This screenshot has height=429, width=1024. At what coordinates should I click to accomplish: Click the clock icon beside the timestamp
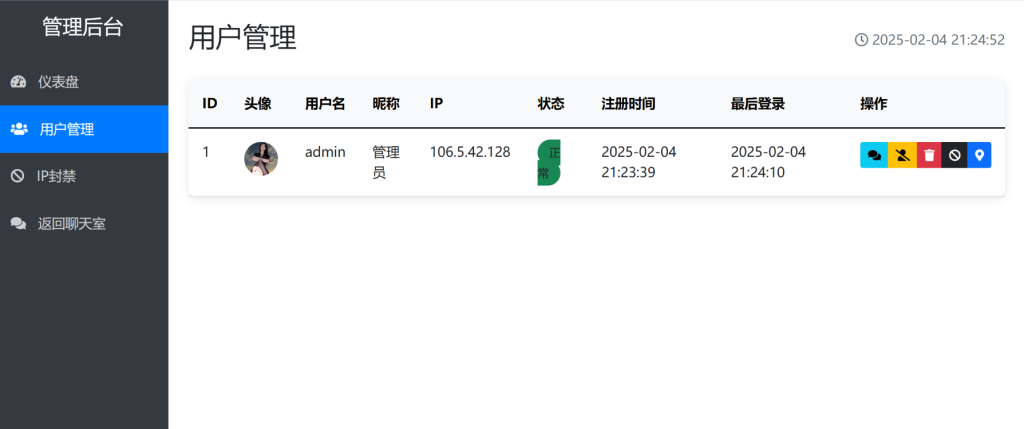(x=861, y=40)
